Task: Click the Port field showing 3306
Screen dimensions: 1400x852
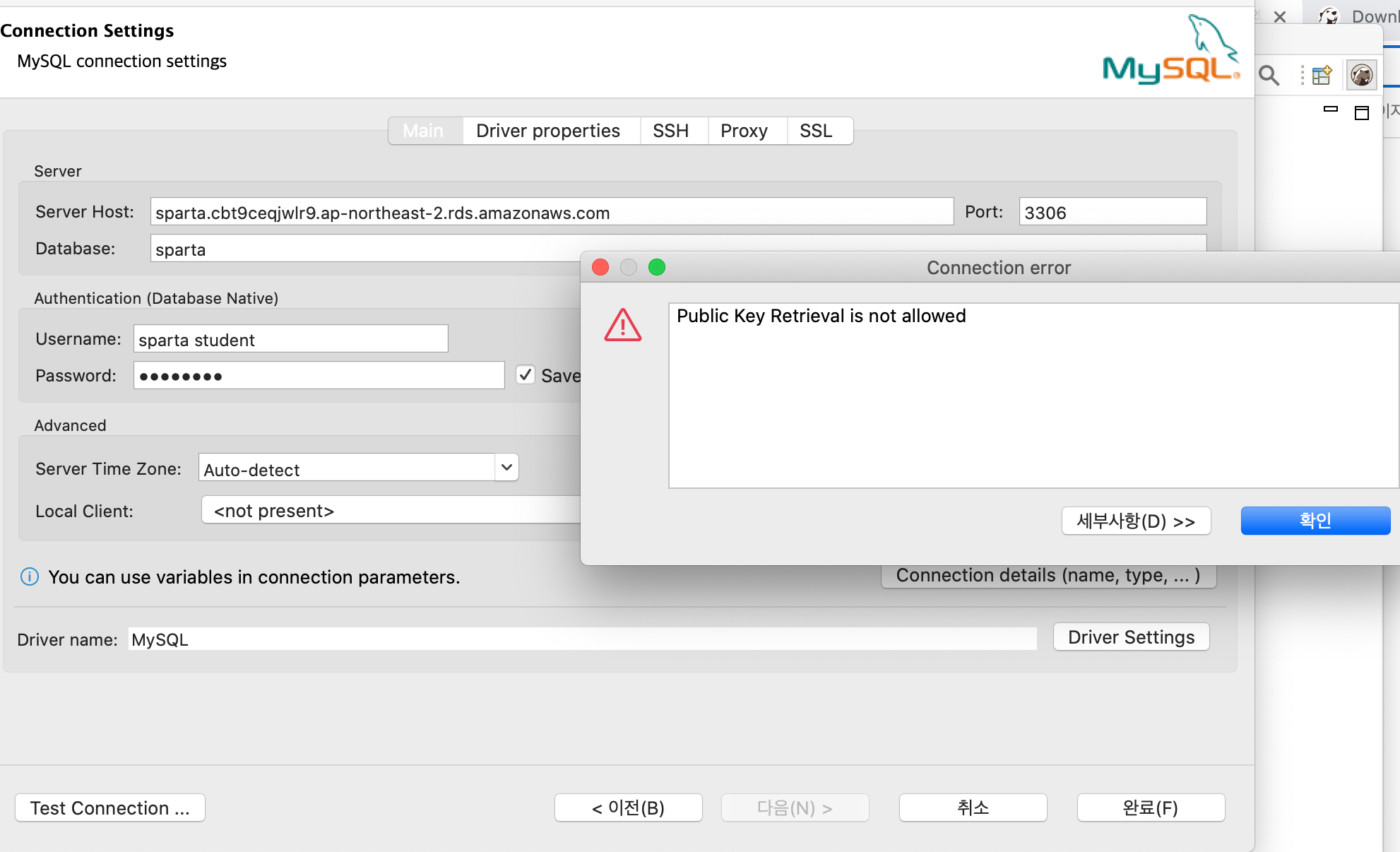Action: (x=1113, y=212)
